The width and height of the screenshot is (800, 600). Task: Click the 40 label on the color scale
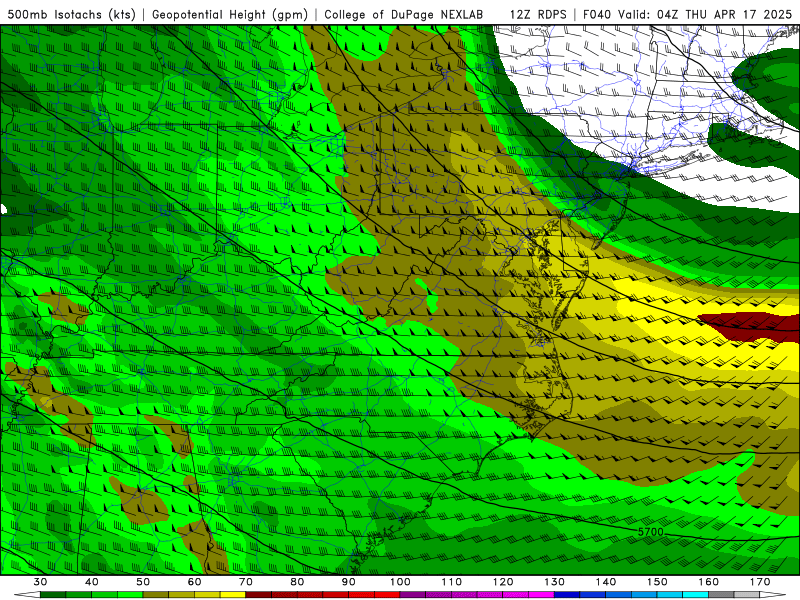point(92,582)
